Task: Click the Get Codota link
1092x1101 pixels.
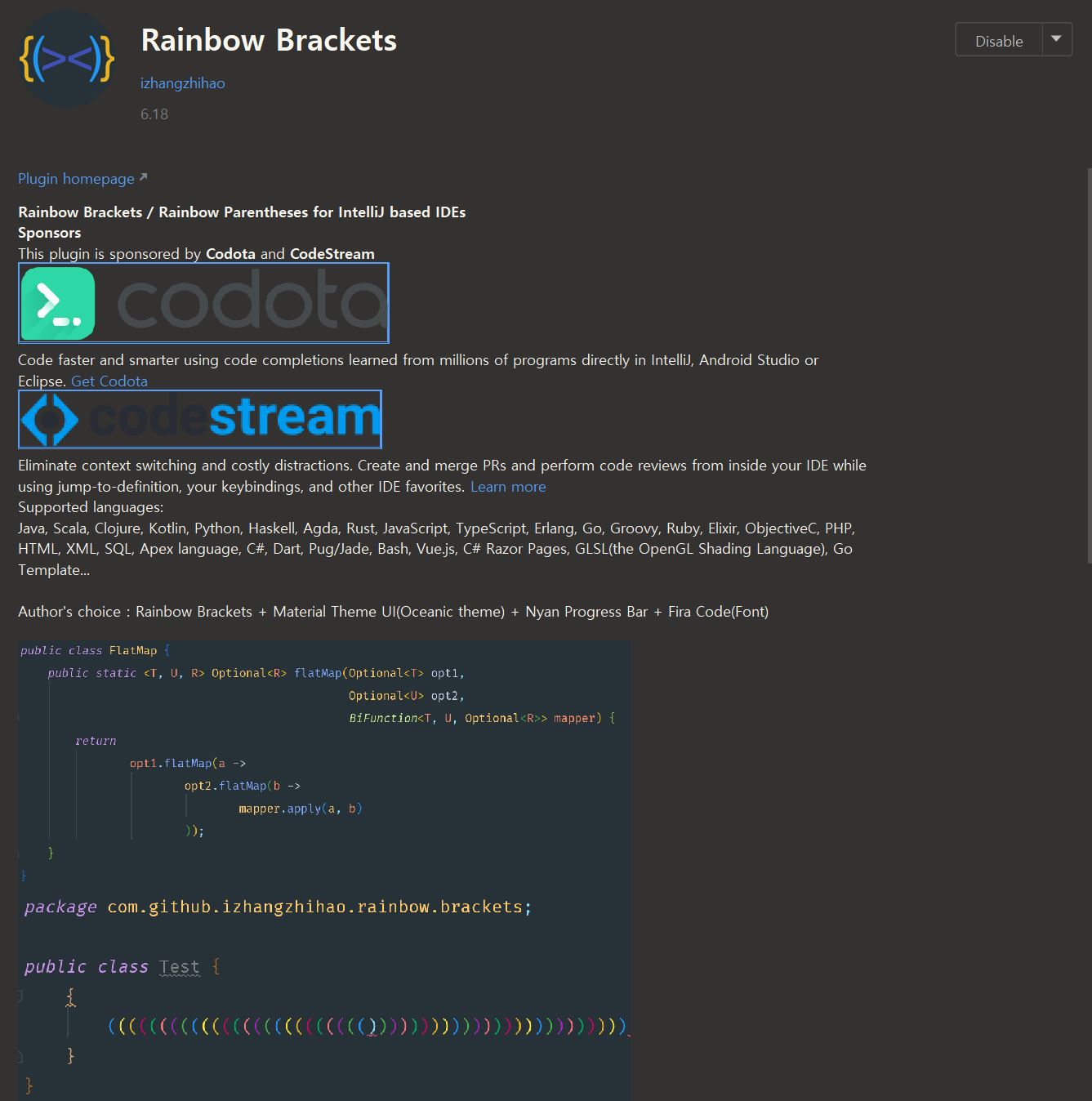Action: coord(109,381)
